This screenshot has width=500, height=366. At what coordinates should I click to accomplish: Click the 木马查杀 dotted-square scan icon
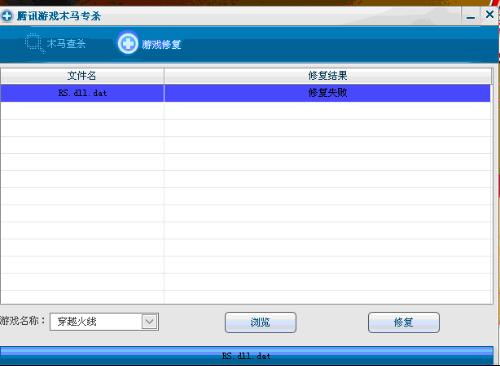point(35,43)
